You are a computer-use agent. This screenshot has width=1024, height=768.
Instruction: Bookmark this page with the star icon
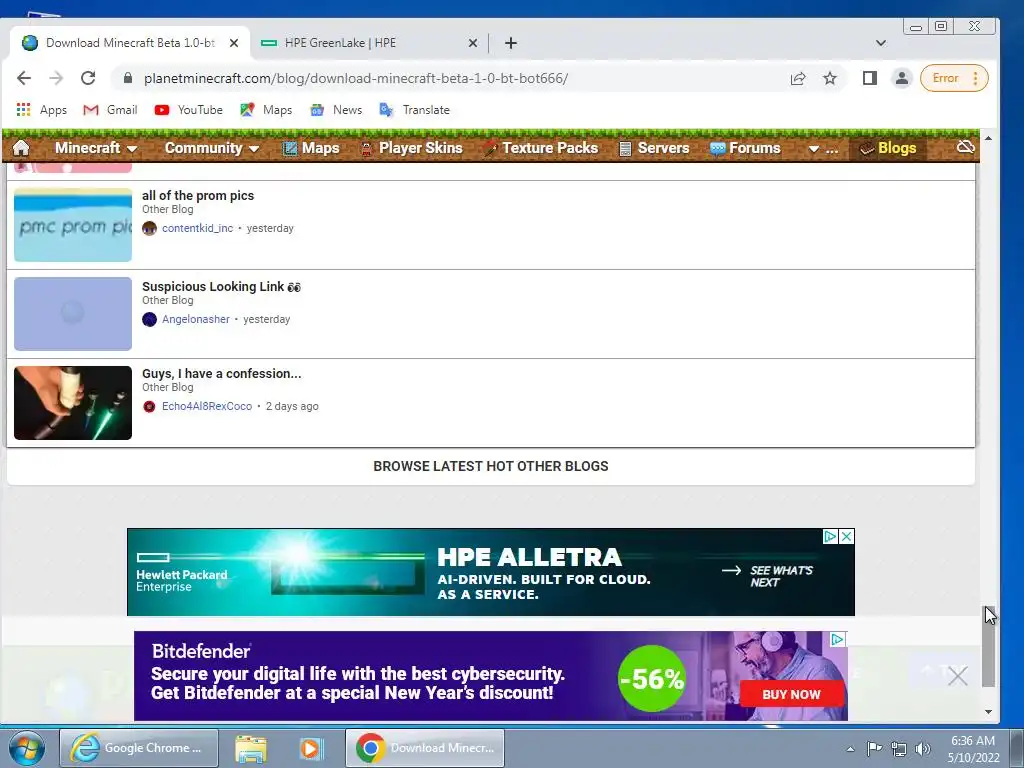pyautogui.click(x=829, y=78)
